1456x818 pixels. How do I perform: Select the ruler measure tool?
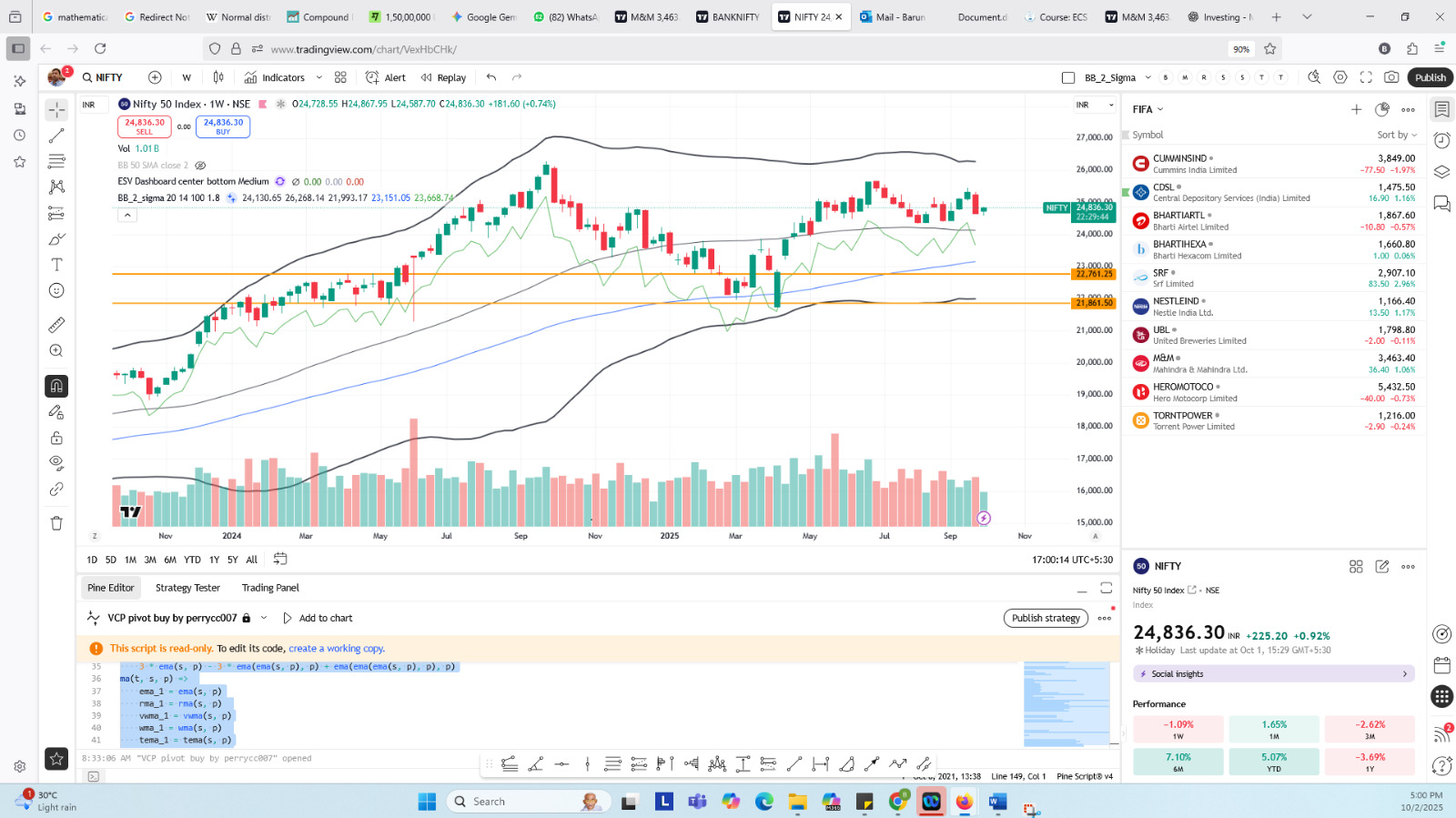click(56, 325)
